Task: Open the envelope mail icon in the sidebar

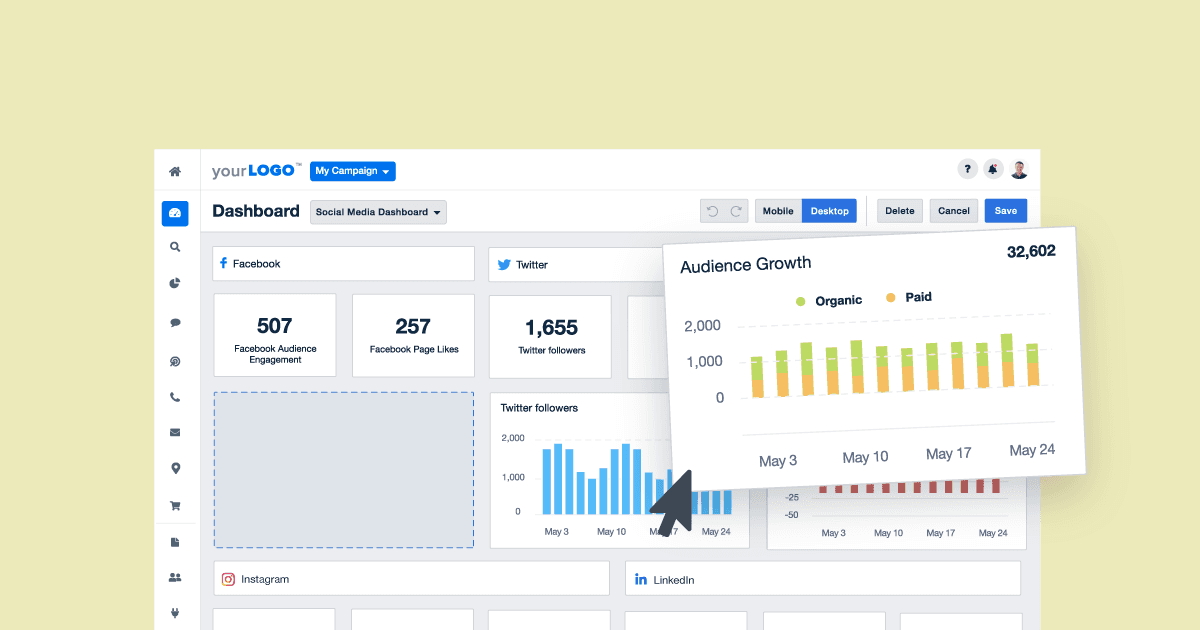Action: point(175,432)
